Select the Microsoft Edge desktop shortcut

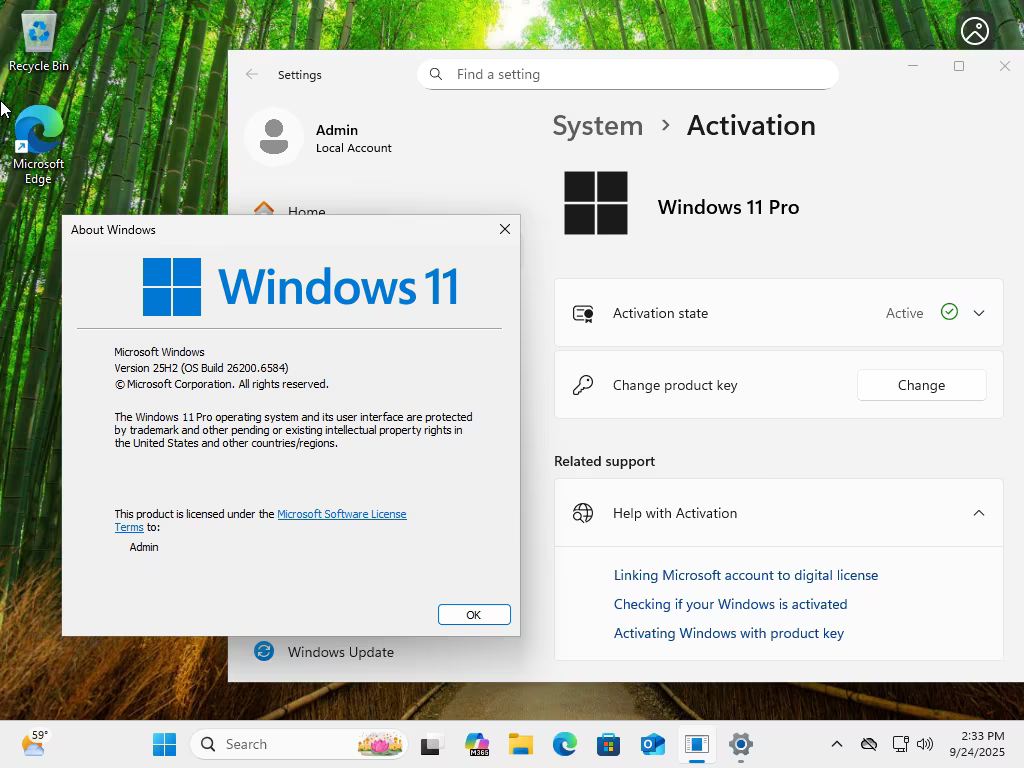(39, 145)
